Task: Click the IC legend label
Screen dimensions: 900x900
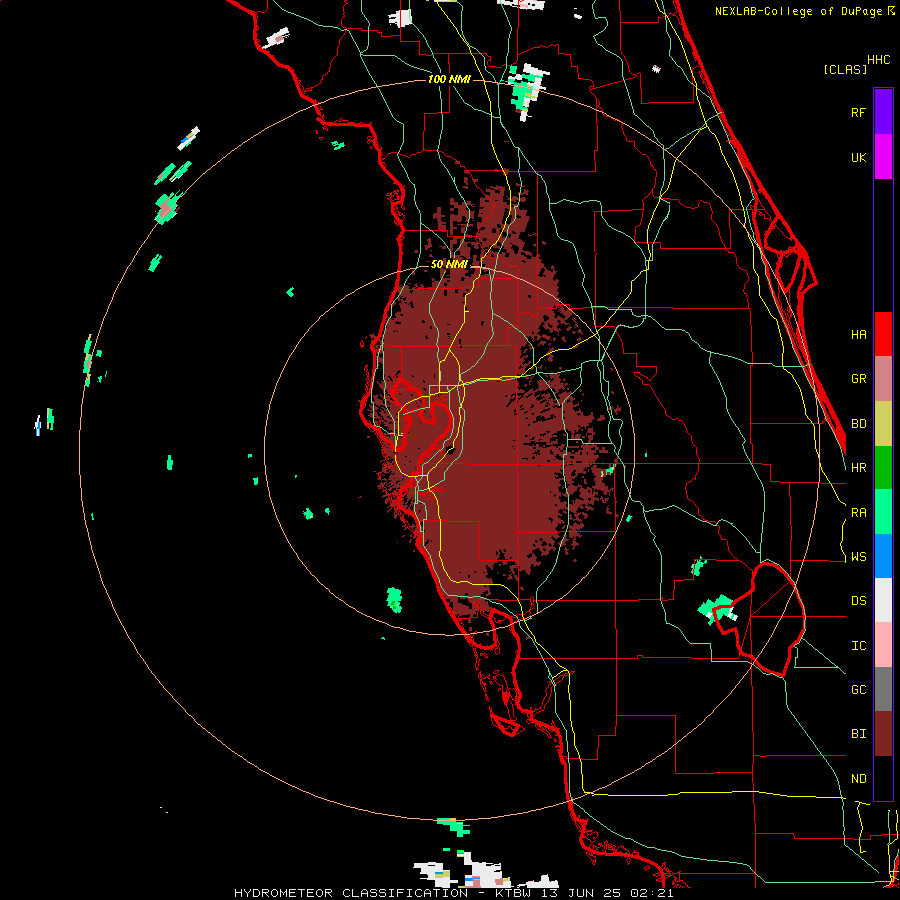Action: (x=858, y=646)
